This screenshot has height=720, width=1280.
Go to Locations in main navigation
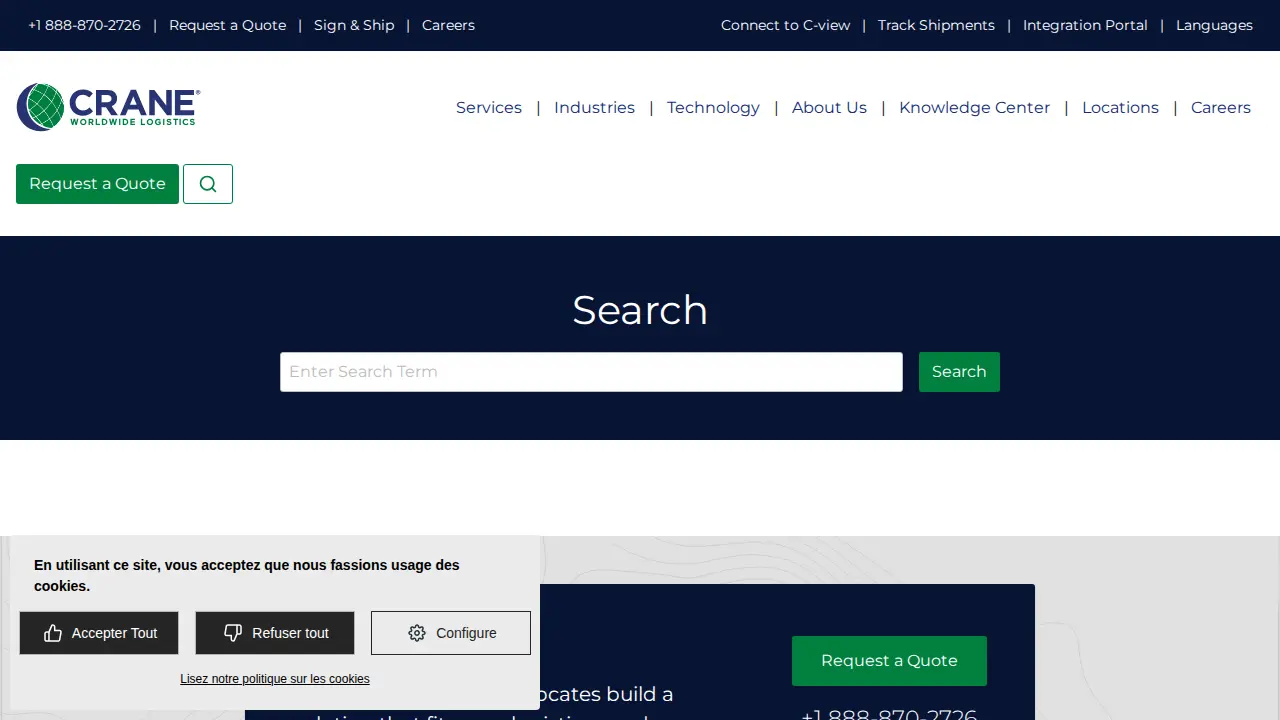(1120, 108)
